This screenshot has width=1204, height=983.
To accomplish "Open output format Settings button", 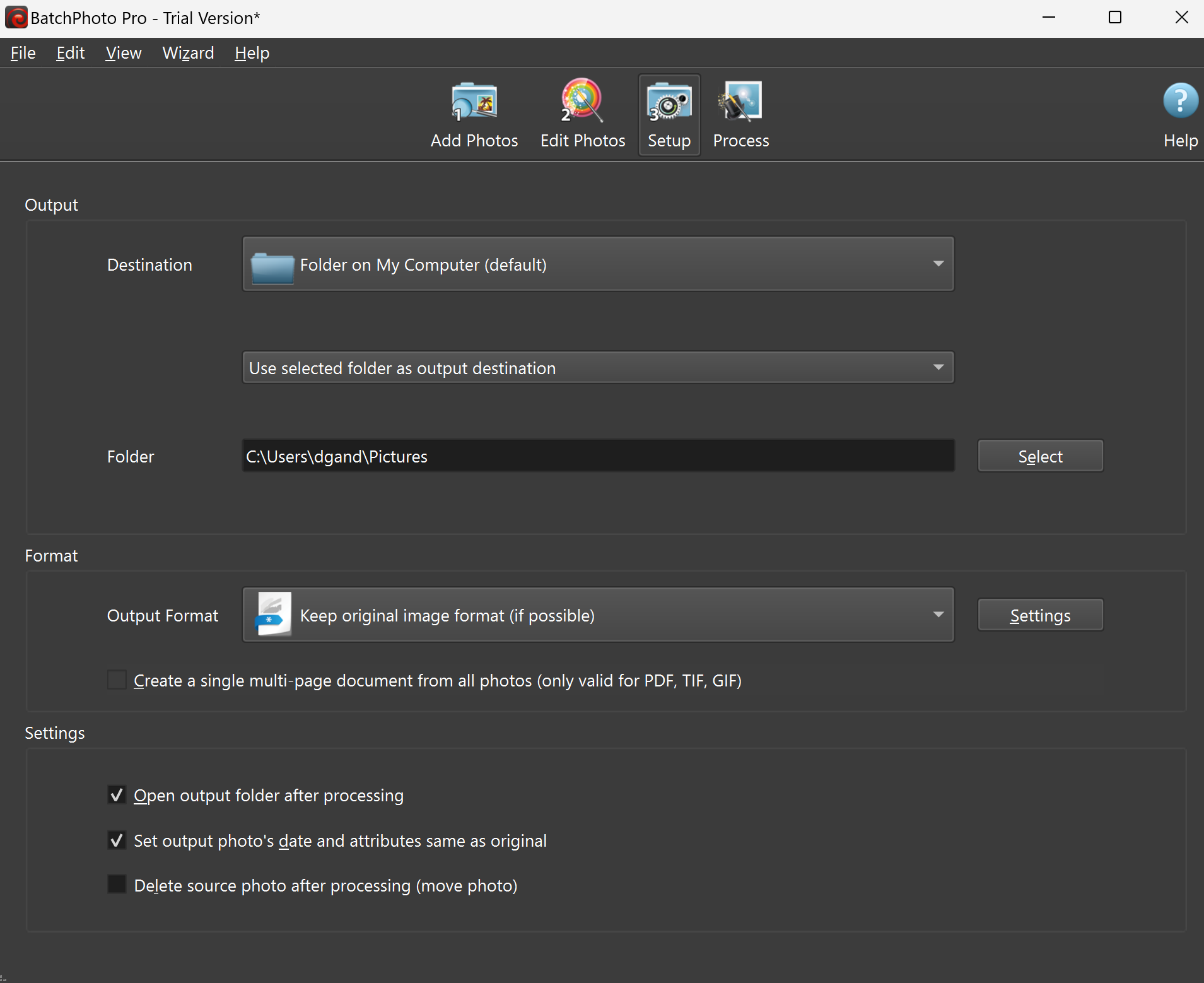I will (1040, 615).
